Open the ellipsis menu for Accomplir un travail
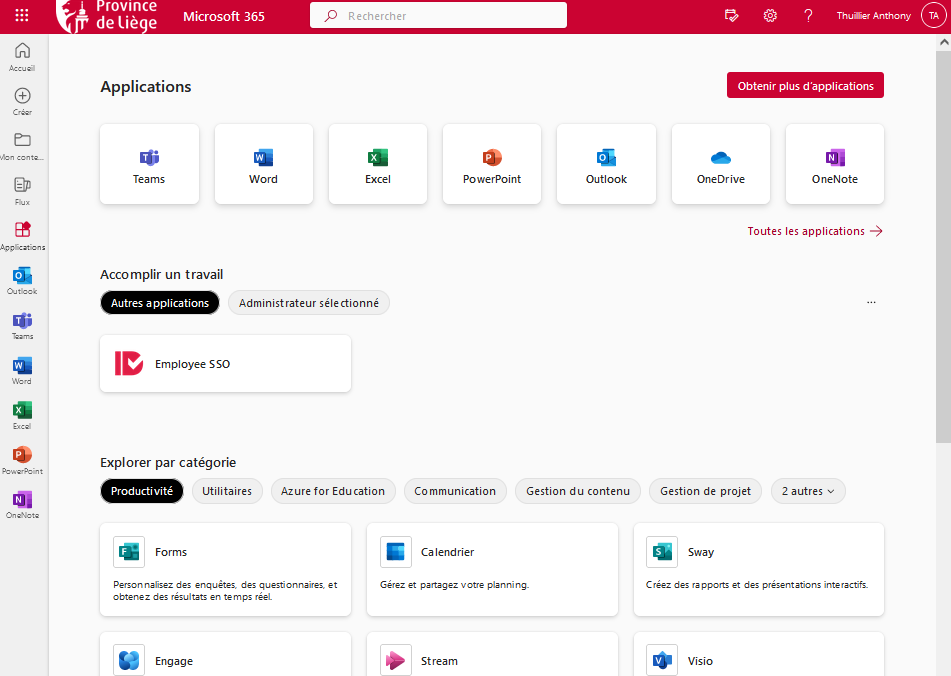 coord(871,302)
